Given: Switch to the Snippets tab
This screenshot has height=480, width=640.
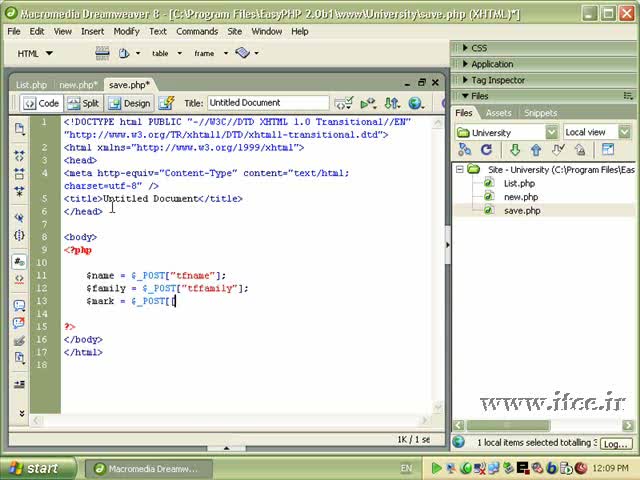Looking at the screenshot, I should click(540, 113).
